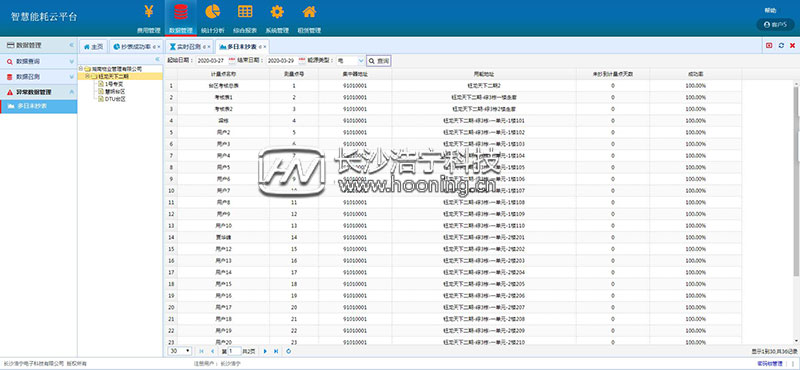
Task: Open the 费用管理 yen icon module
Action: click(x=148, y=18)
